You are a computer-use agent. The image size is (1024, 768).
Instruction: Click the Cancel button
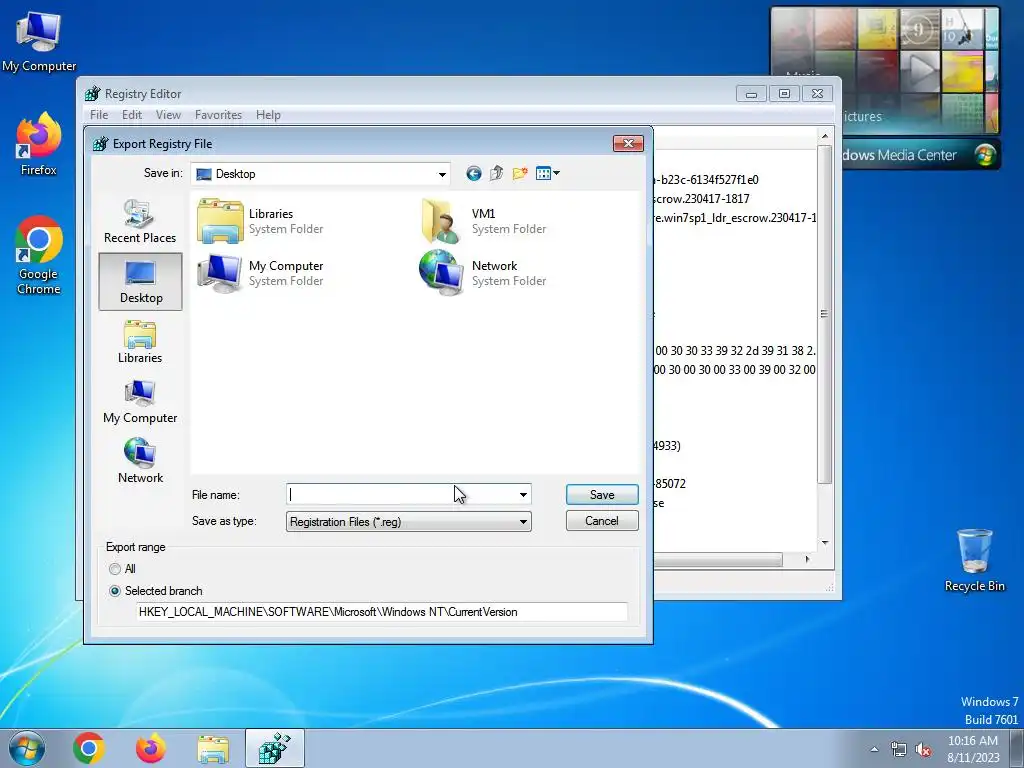pyautogui.click(x=602, y=520)
